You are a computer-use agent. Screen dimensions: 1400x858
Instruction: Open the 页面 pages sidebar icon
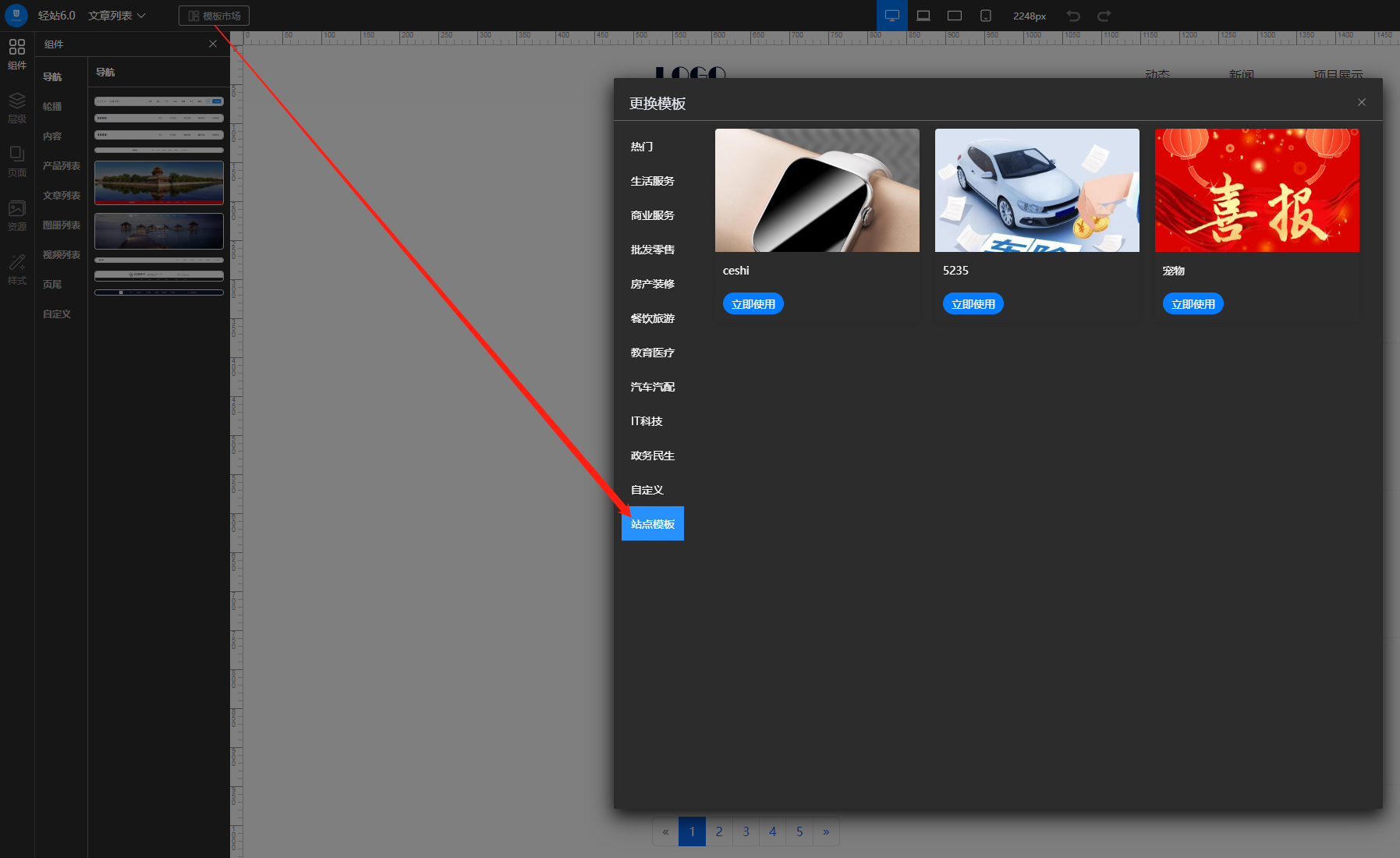click(x=16, y=161)
